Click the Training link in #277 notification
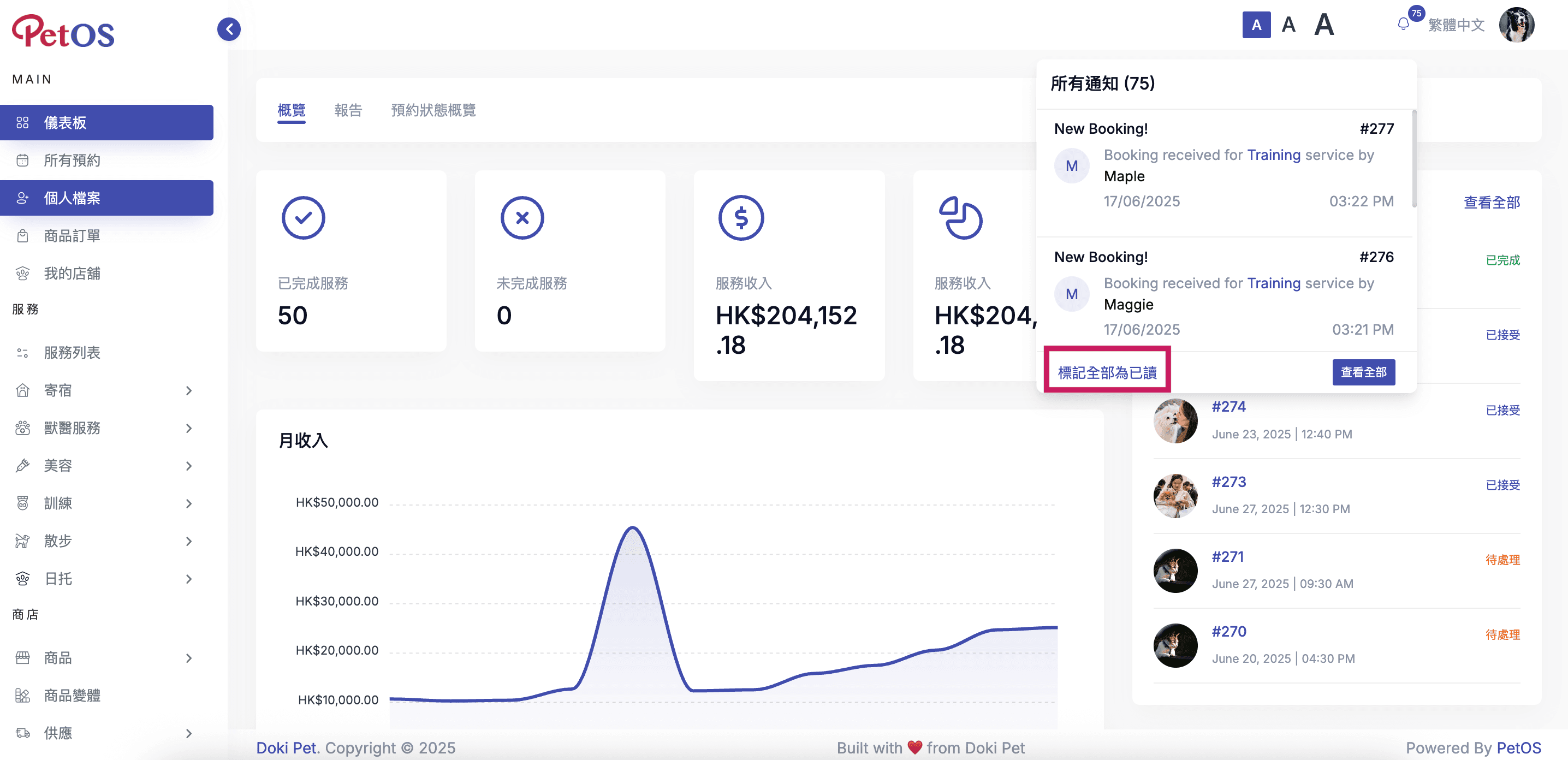This screenshot has height=760, width=1568. (x=1273, y=155)
